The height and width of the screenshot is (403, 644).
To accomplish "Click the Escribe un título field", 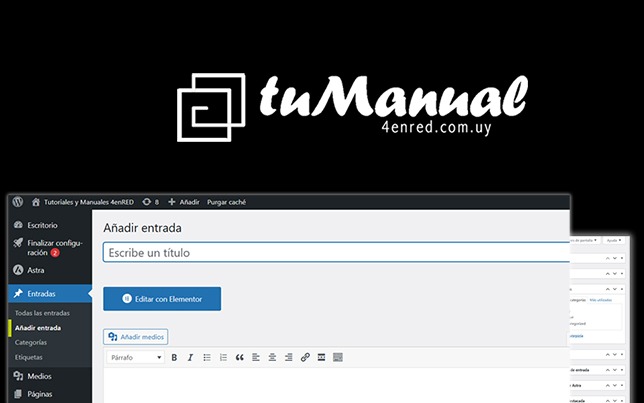I will [336, 253].
